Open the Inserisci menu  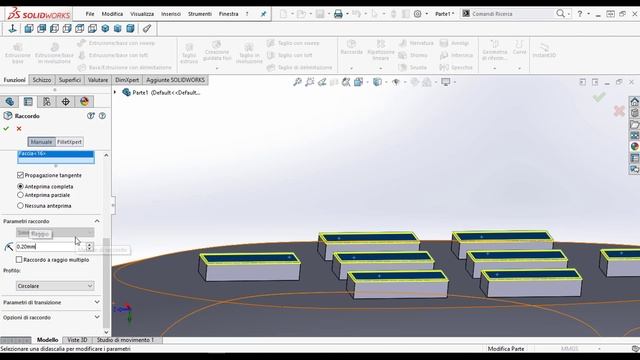pyautogui.click(x=171, y=14)
